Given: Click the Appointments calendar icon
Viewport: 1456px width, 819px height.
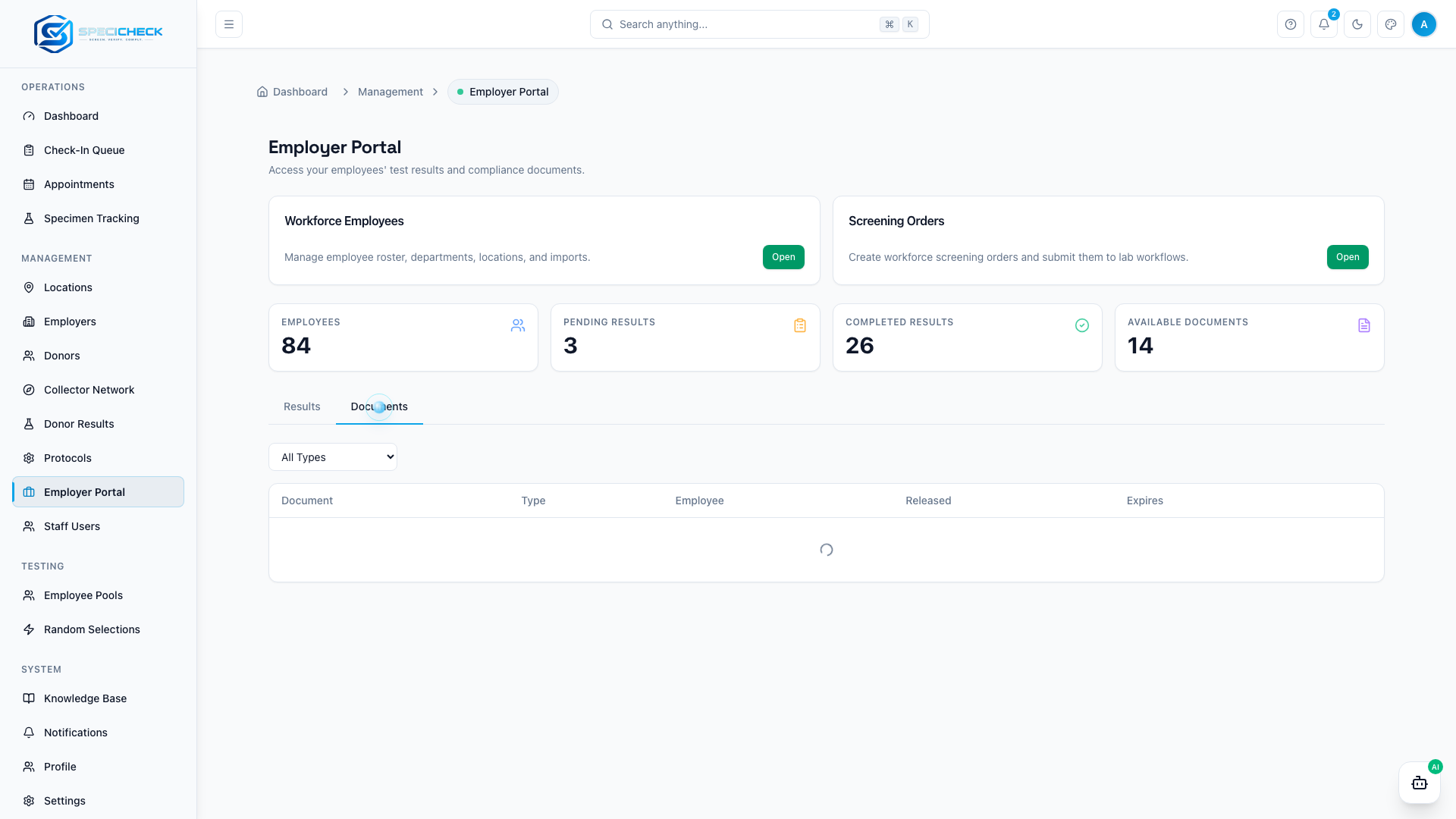Looking at the screenshot, I should tap(29, 184).
